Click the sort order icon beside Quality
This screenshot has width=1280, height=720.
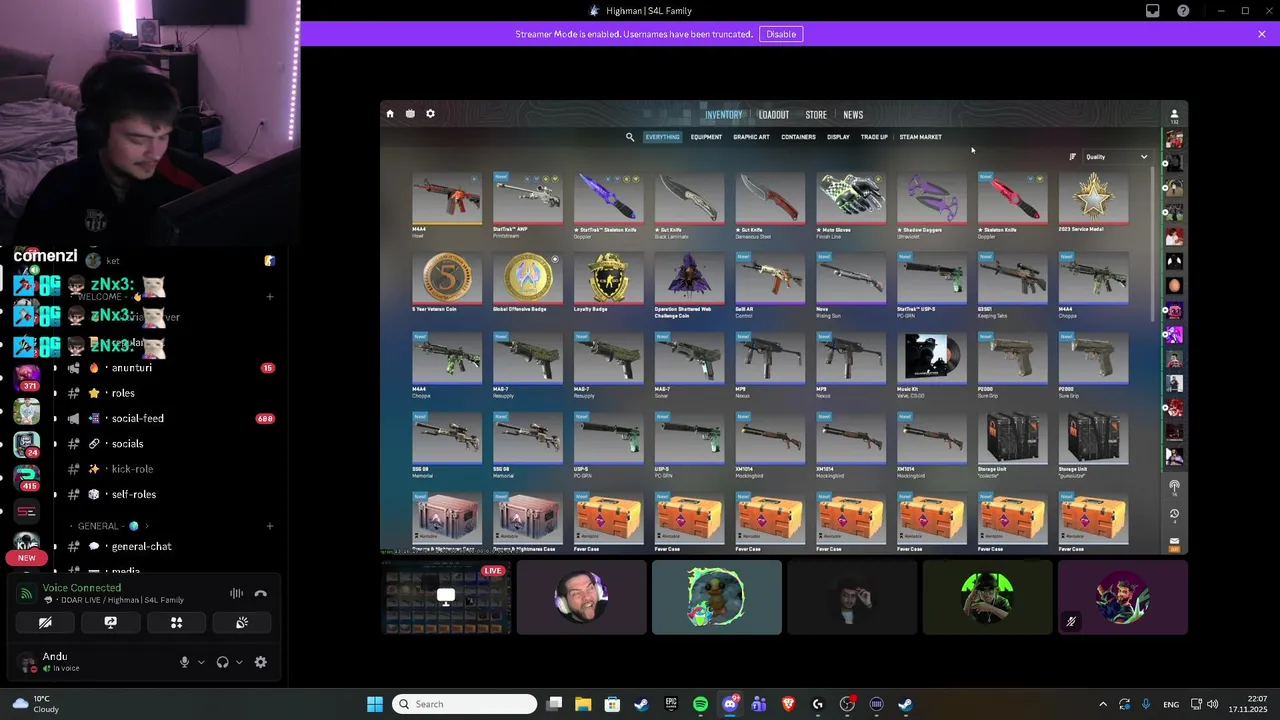(x=1073, y=157)
